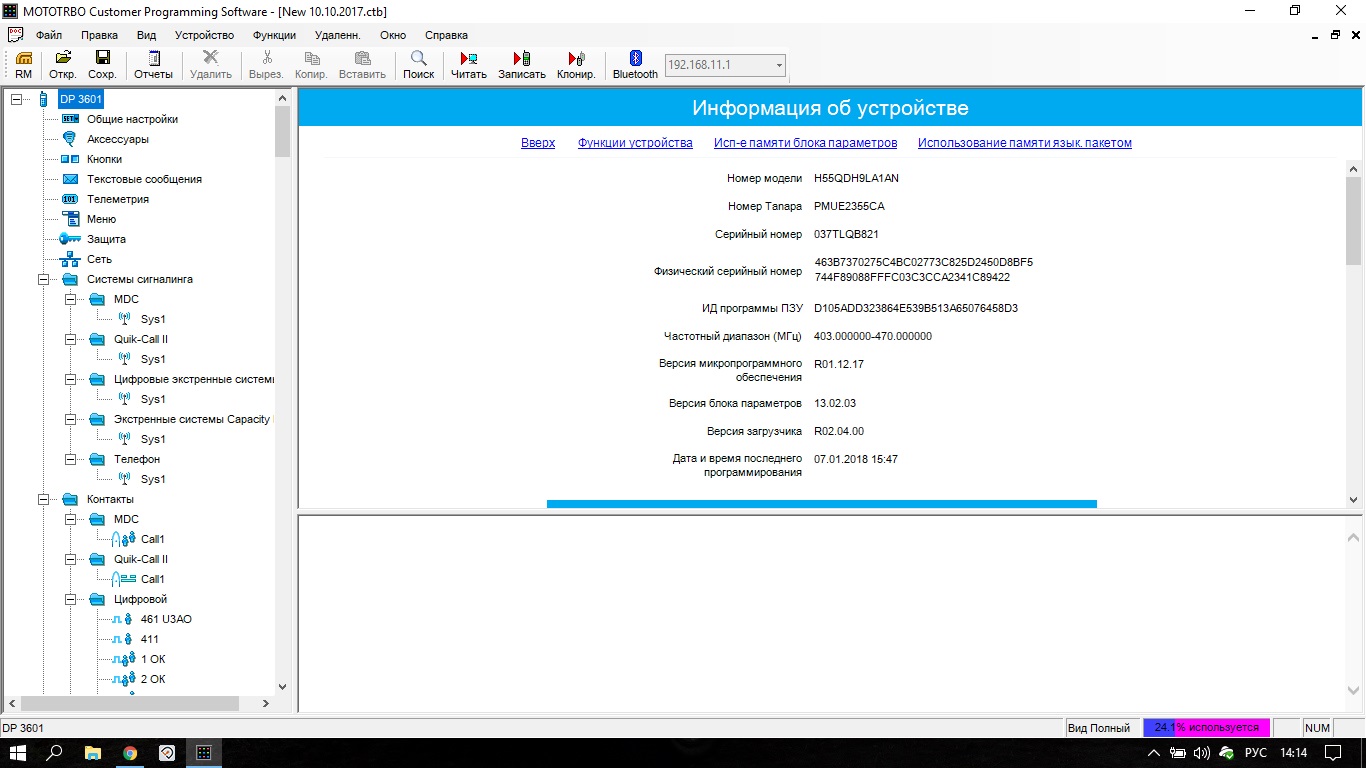This screenshot has height=768, width=1366.
Task: Open the Правка menu
Action: 99,35
